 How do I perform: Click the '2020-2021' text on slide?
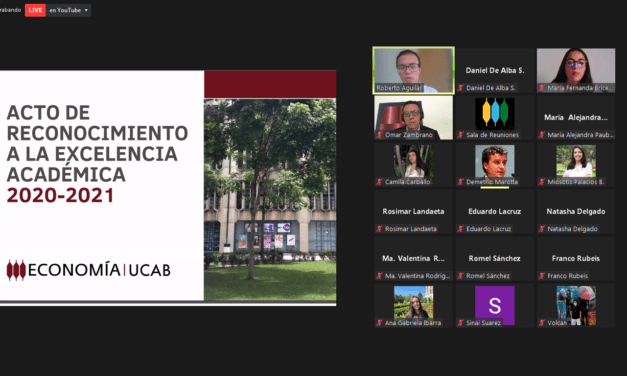(60, 196)
